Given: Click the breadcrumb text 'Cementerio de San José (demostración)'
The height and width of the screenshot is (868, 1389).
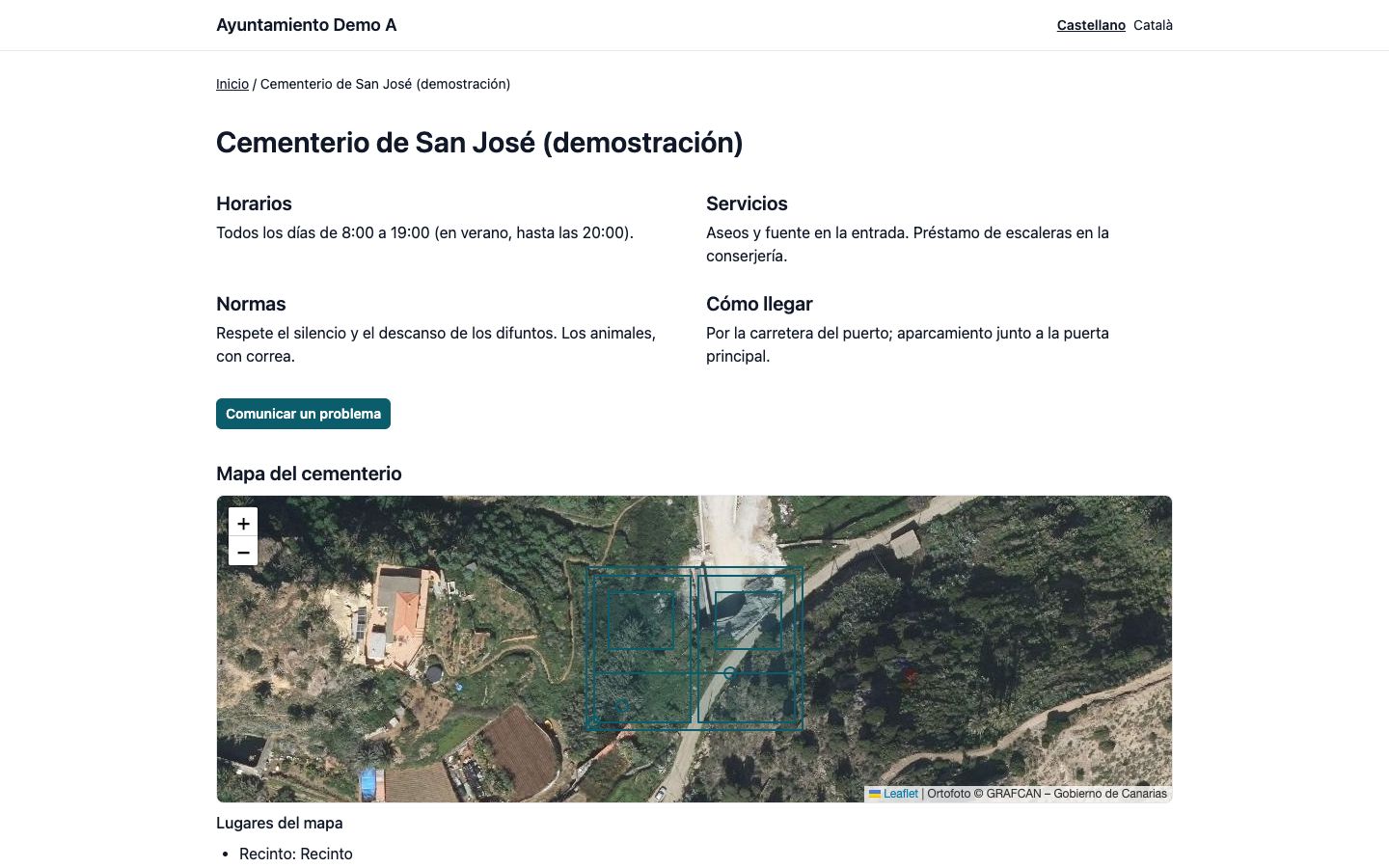Looking at the screenshot, I should point(385,84).
